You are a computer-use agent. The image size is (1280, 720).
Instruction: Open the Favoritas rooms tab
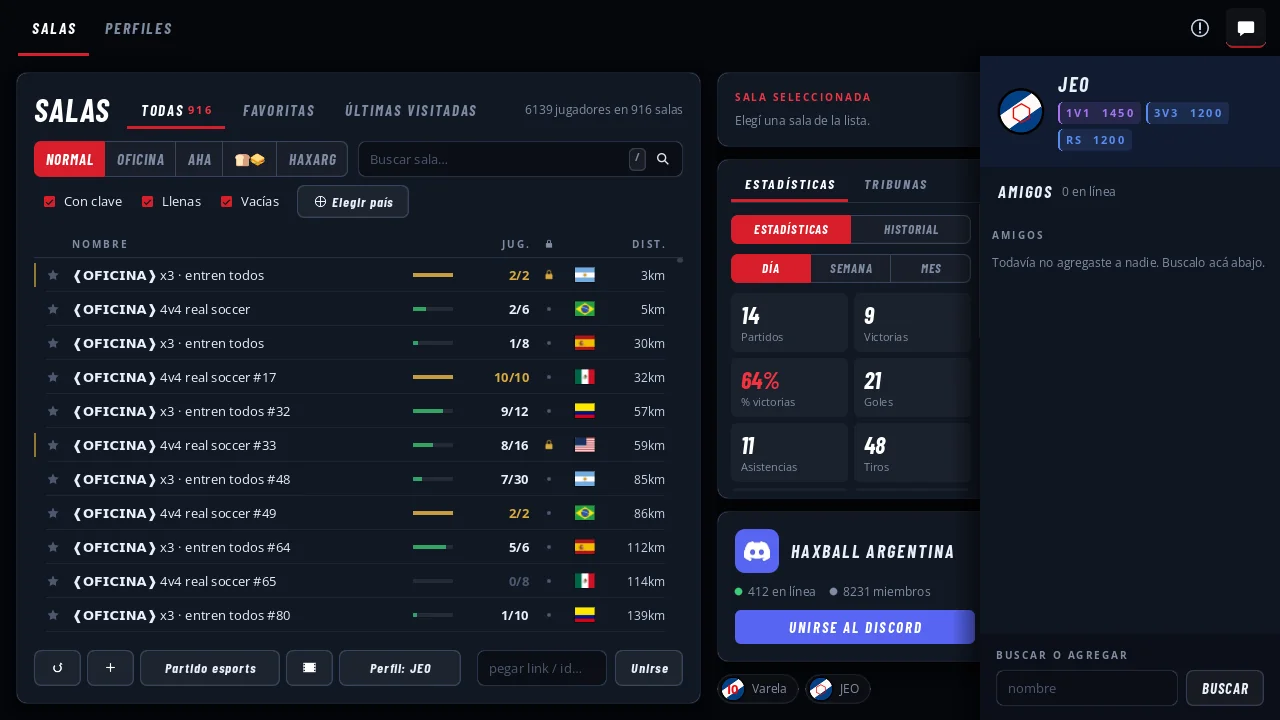click(279, 111)
